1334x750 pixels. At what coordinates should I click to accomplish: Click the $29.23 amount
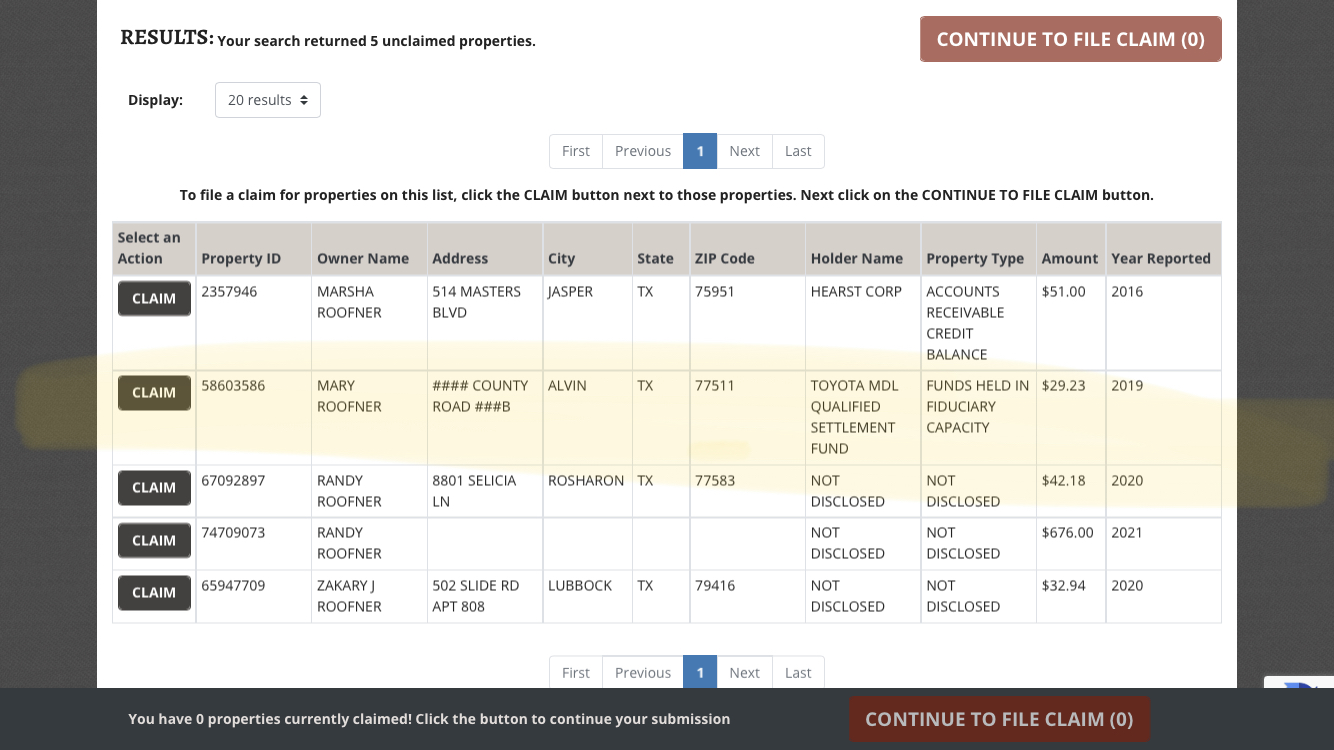1063,386
